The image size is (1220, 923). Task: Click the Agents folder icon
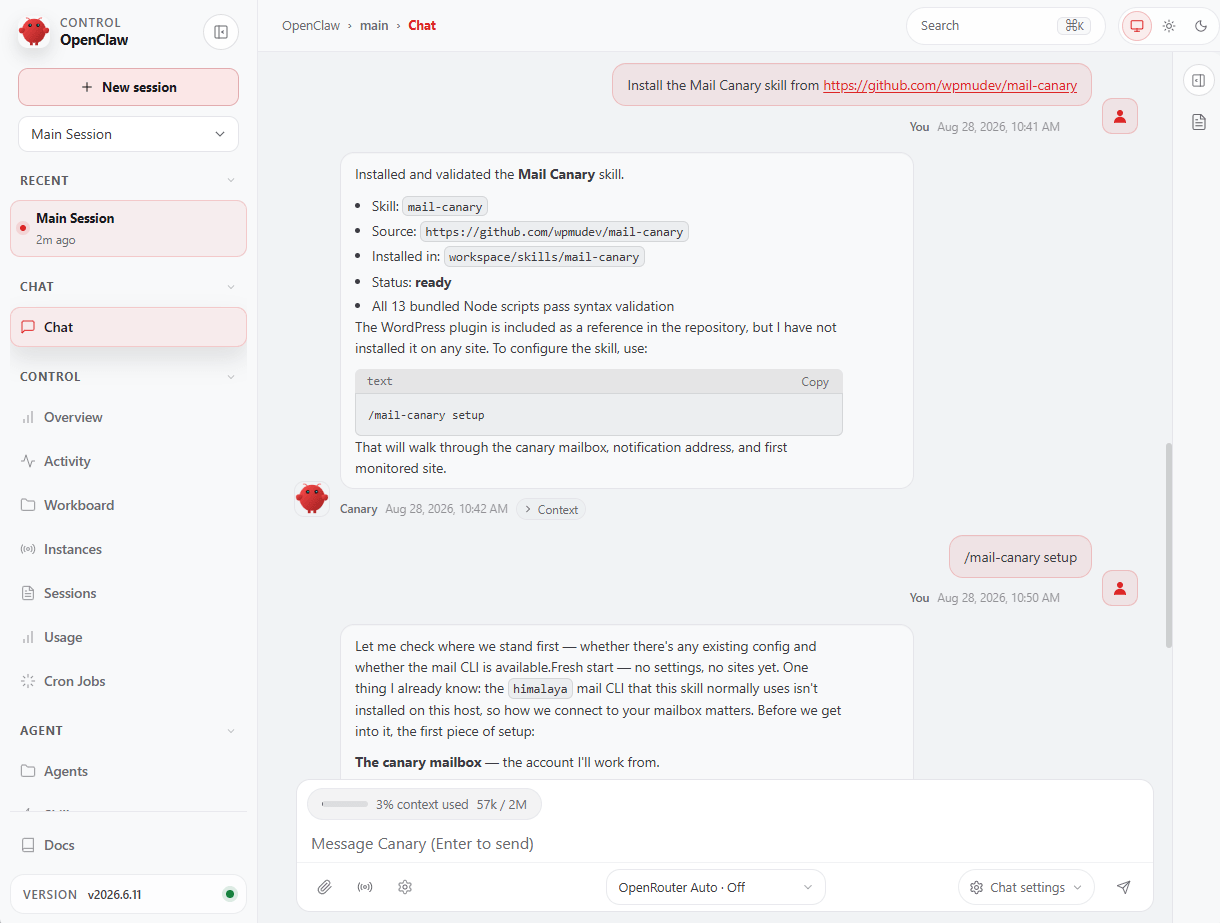pos(28,771)
